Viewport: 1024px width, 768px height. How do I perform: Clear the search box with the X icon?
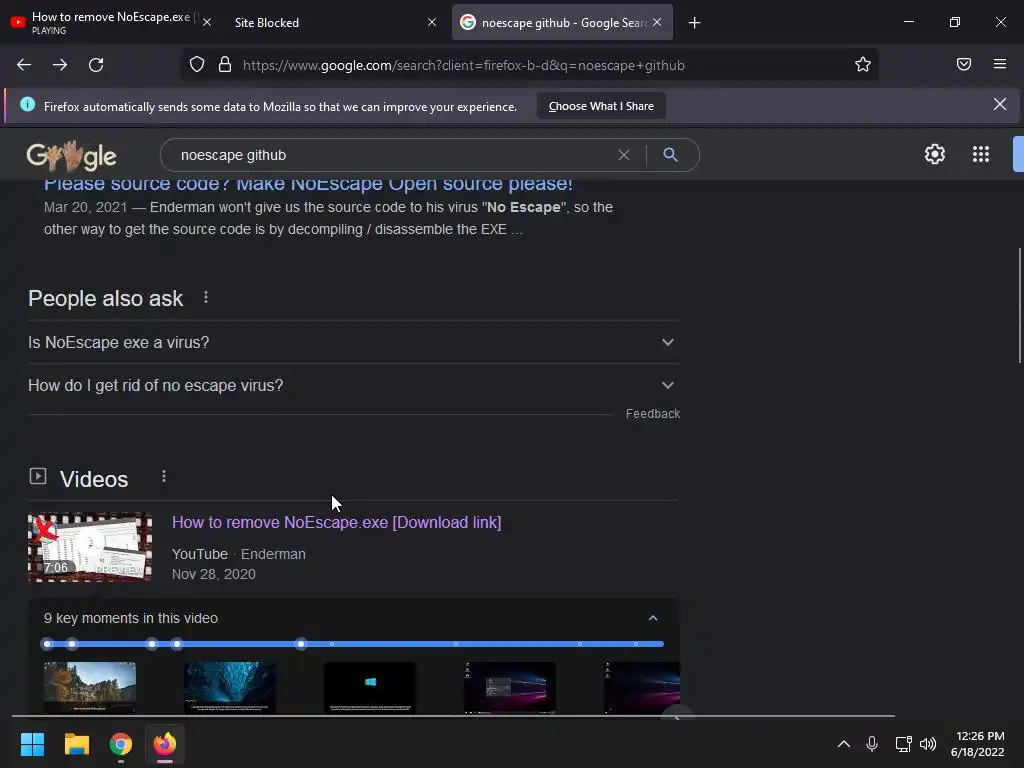click(624, 155)
